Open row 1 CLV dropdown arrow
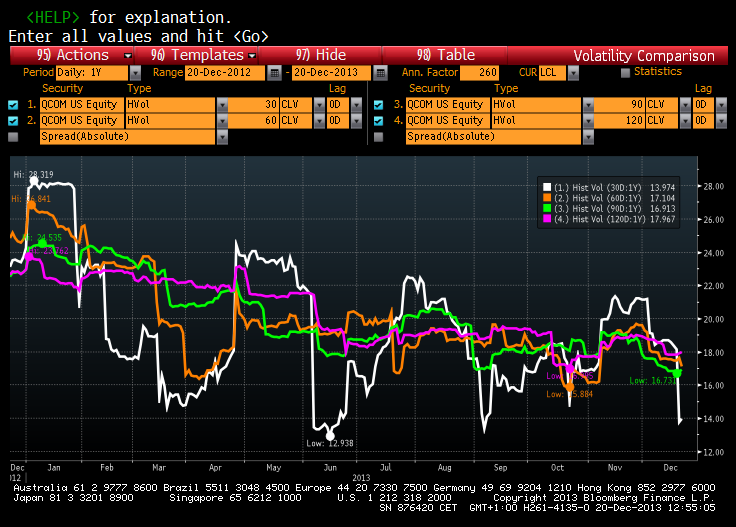Screen dimensions: 736x527 pos(319,105)
